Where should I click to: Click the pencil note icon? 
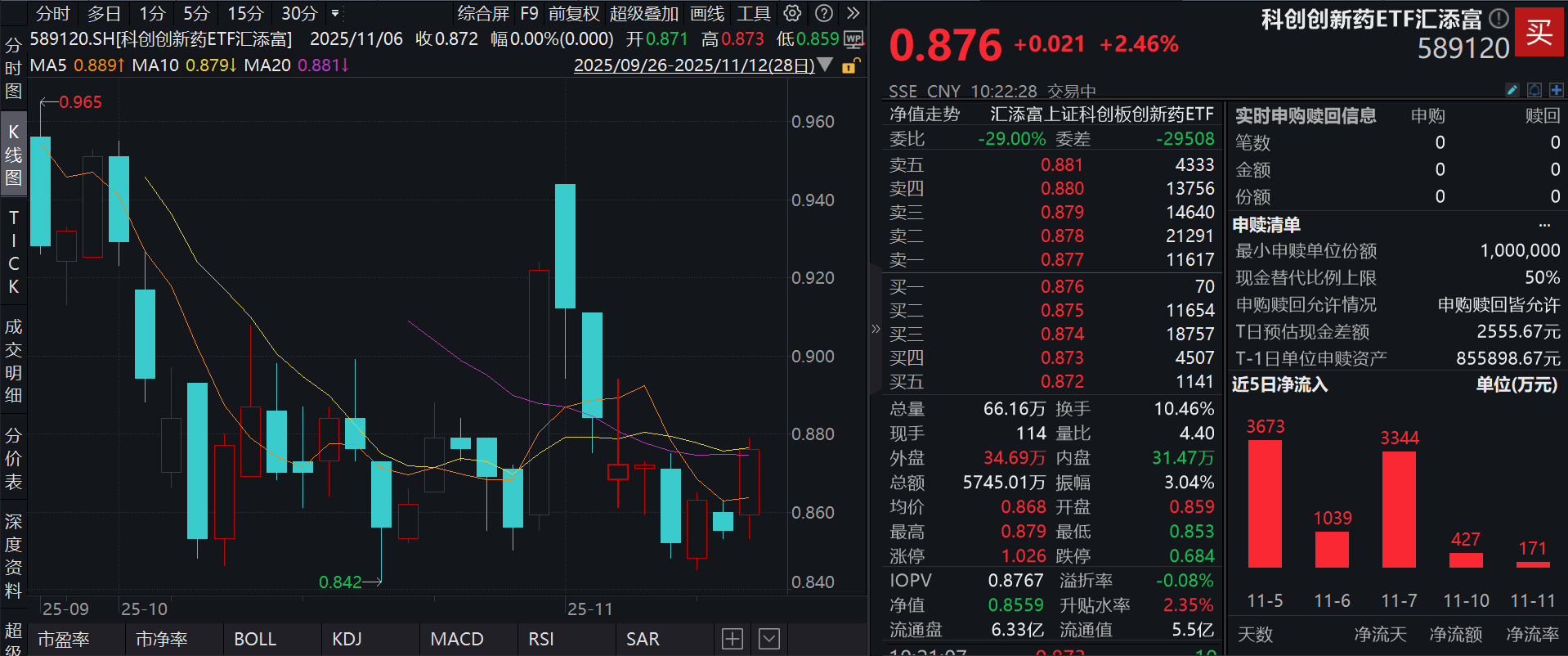(x=1512, y=90)
